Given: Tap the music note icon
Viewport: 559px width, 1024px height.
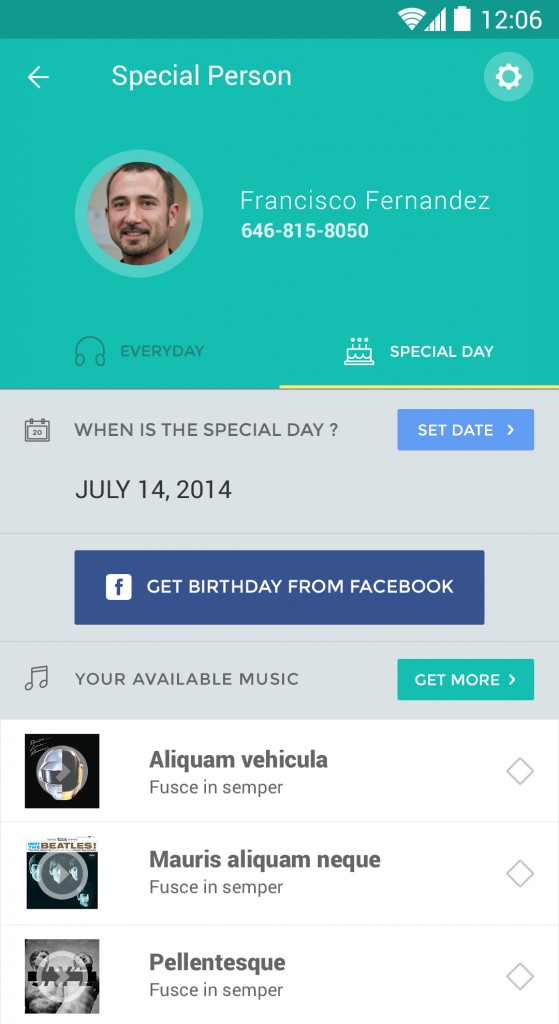Looking at the screenshot, I should coord(37,679).
